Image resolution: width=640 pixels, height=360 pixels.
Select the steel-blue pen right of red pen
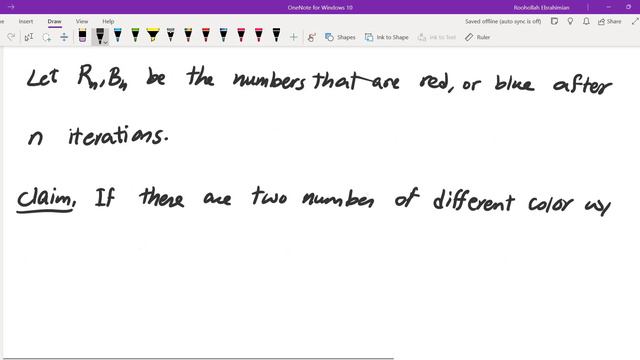(223, 36)
